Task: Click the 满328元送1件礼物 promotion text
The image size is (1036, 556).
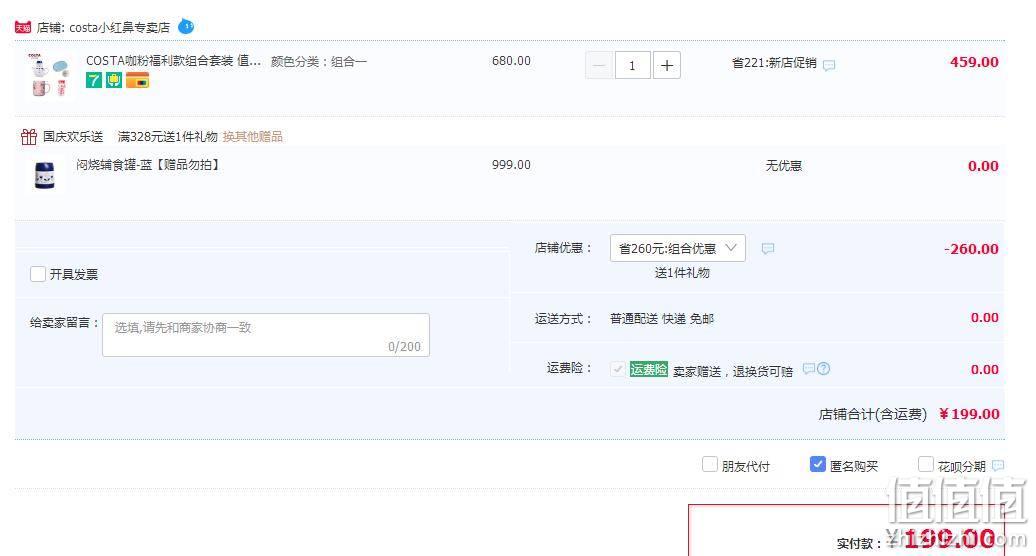Action: (x=167, y=137)
